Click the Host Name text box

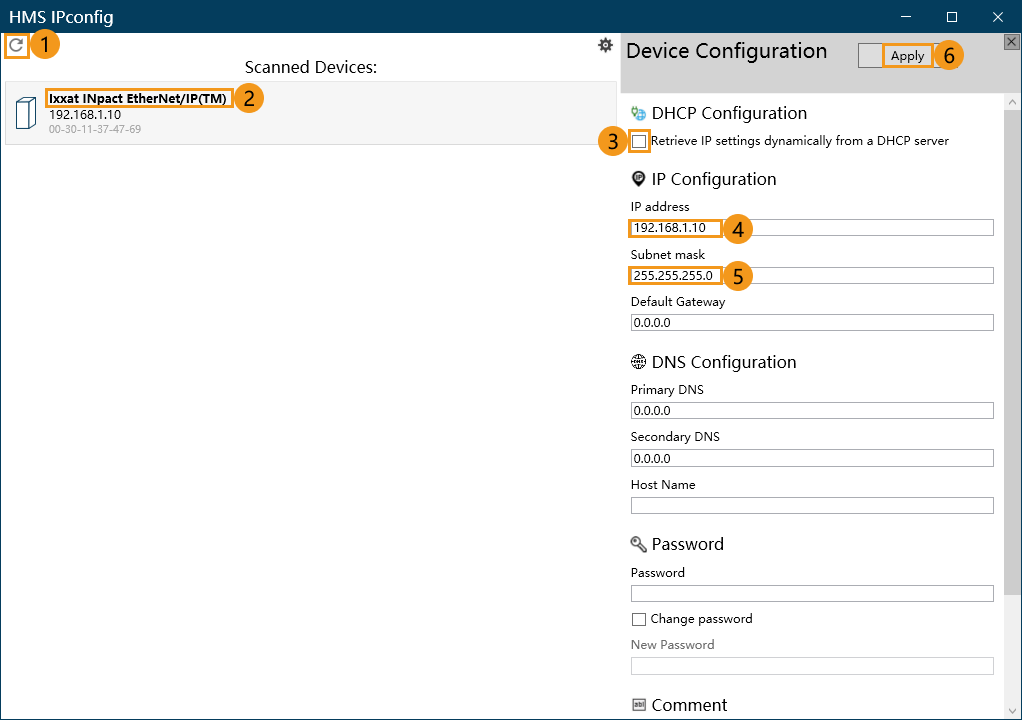click(812, 506)
